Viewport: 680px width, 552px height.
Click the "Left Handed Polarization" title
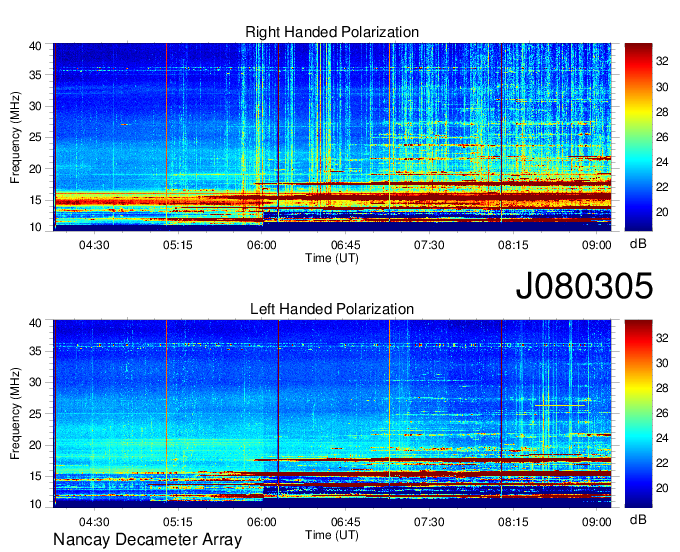coord(332,309)
